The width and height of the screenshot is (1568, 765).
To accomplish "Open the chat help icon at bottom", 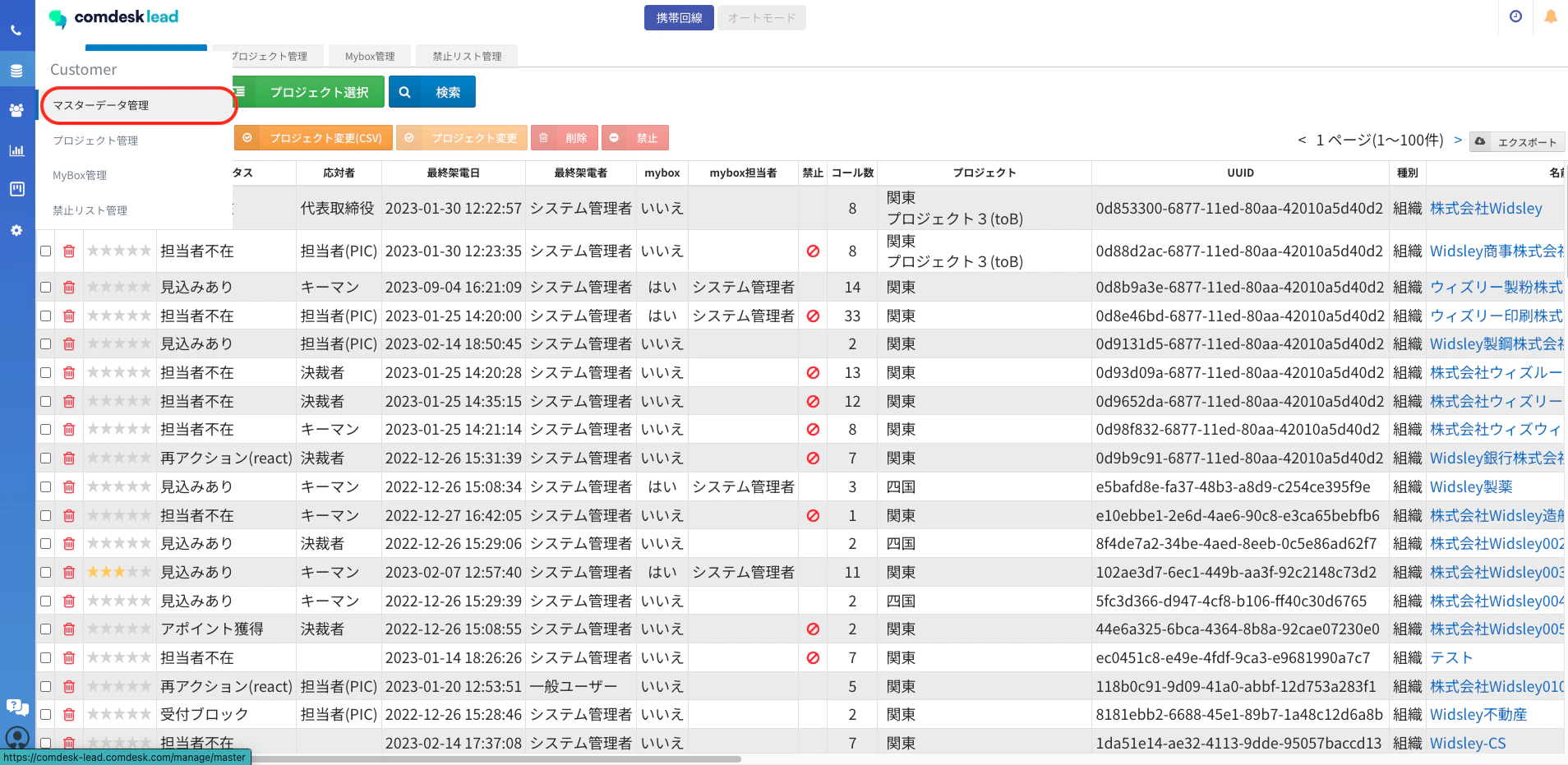I will [17, 707].
